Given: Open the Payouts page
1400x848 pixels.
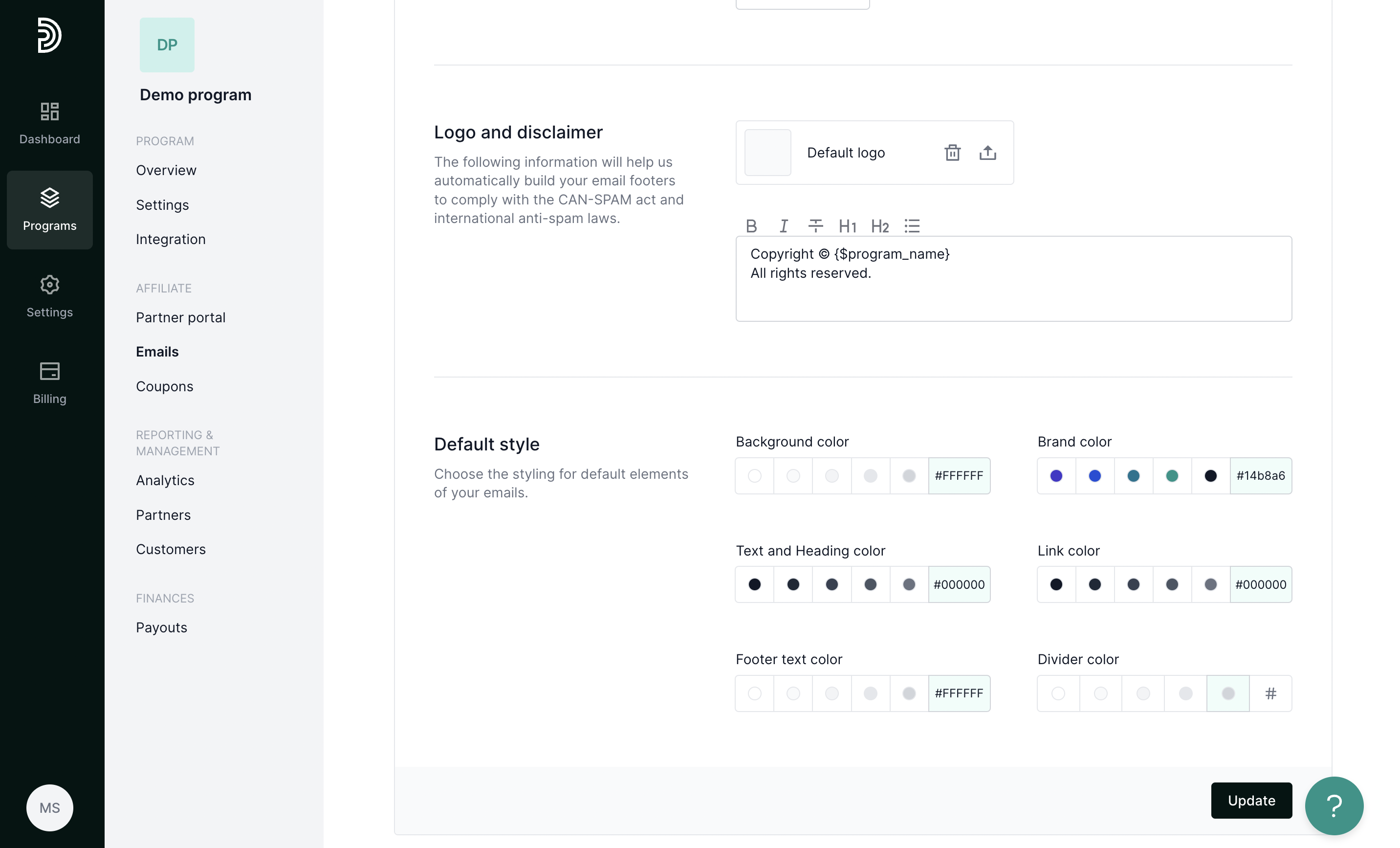Looking at the screenshot, I should coord(161,627).
